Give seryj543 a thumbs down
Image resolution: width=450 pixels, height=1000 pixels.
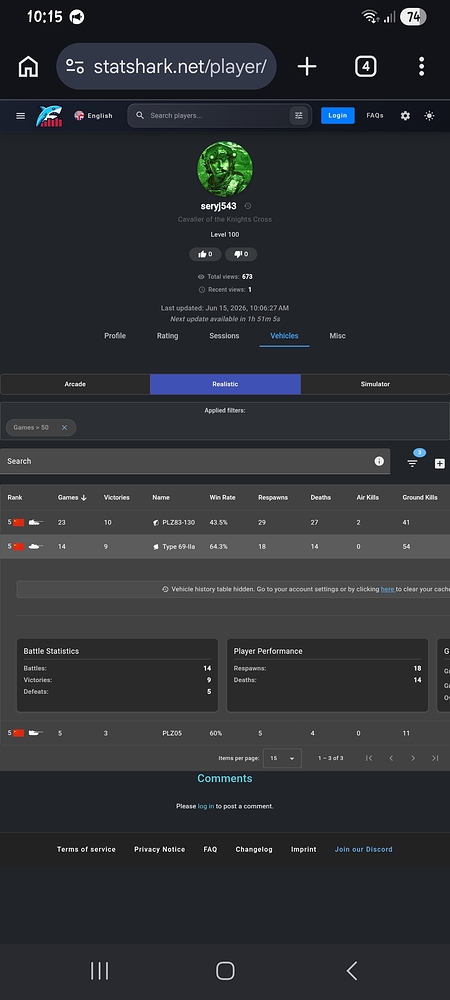click(241, 254)
